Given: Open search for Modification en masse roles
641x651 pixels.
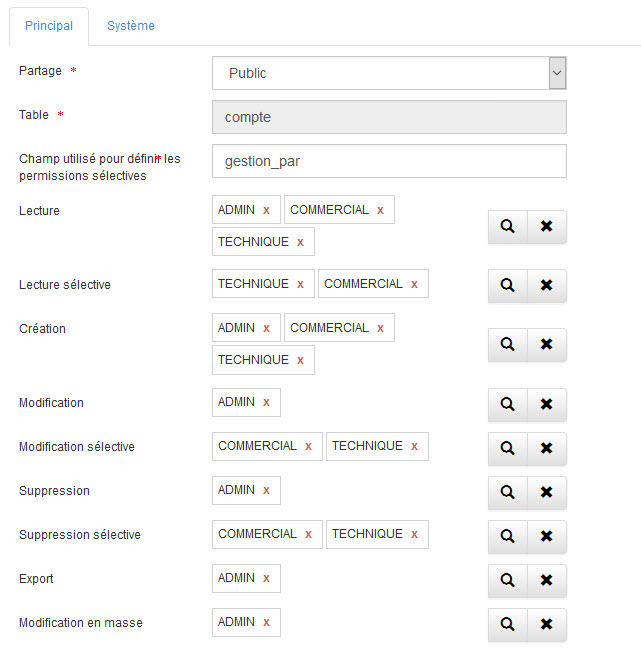Looking at the screenshot, I should click(x=507, y=624).
